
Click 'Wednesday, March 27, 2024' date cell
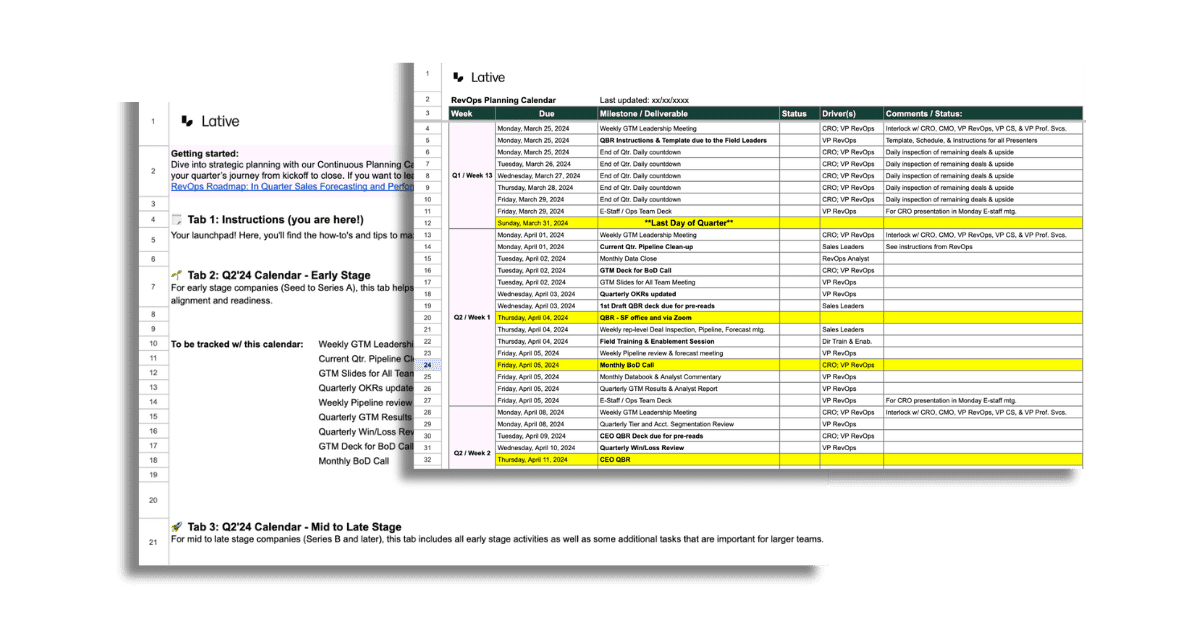(x=545, y=176)
